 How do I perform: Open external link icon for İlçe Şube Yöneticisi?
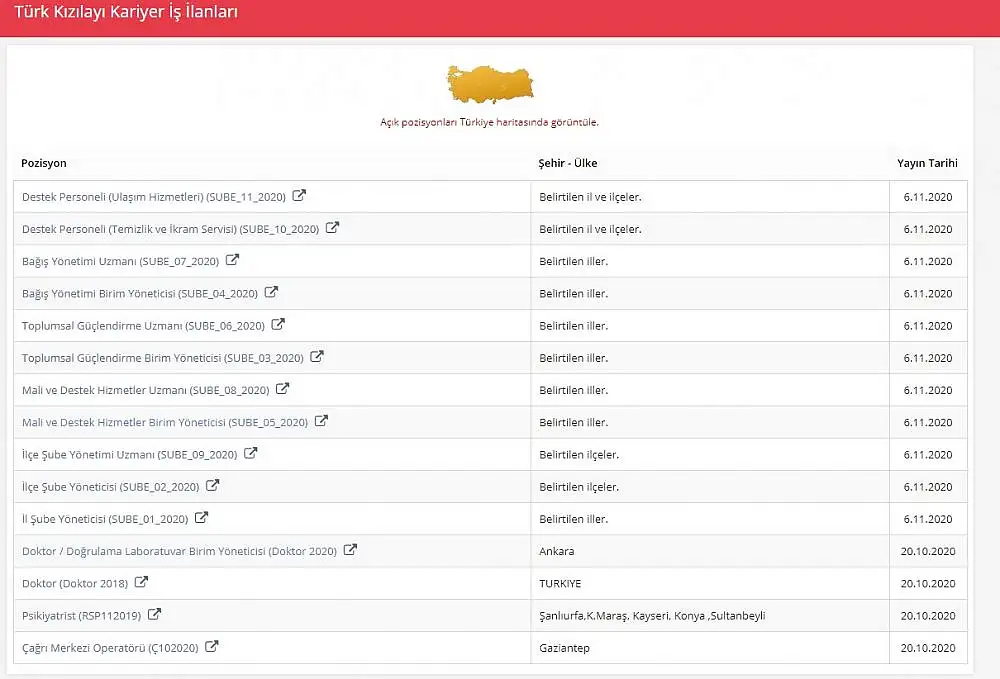tap(212, 486)
